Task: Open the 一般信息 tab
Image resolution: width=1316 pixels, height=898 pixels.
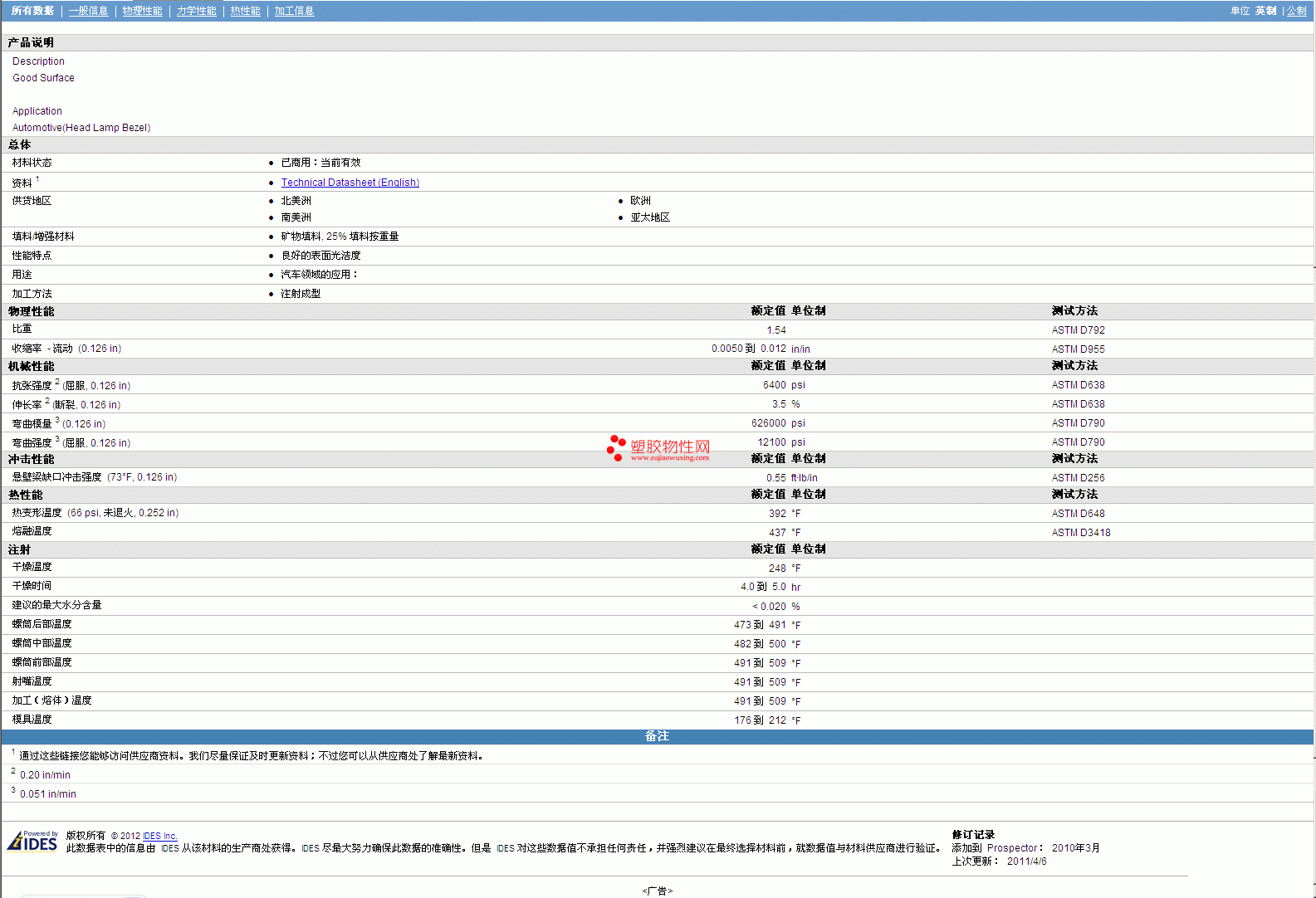Action: click(88, 11)
